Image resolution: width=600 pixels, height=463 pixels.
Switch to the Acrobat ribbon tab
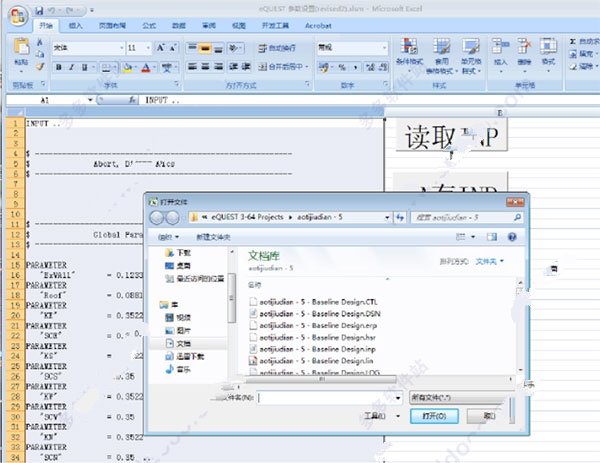(318, 26)
